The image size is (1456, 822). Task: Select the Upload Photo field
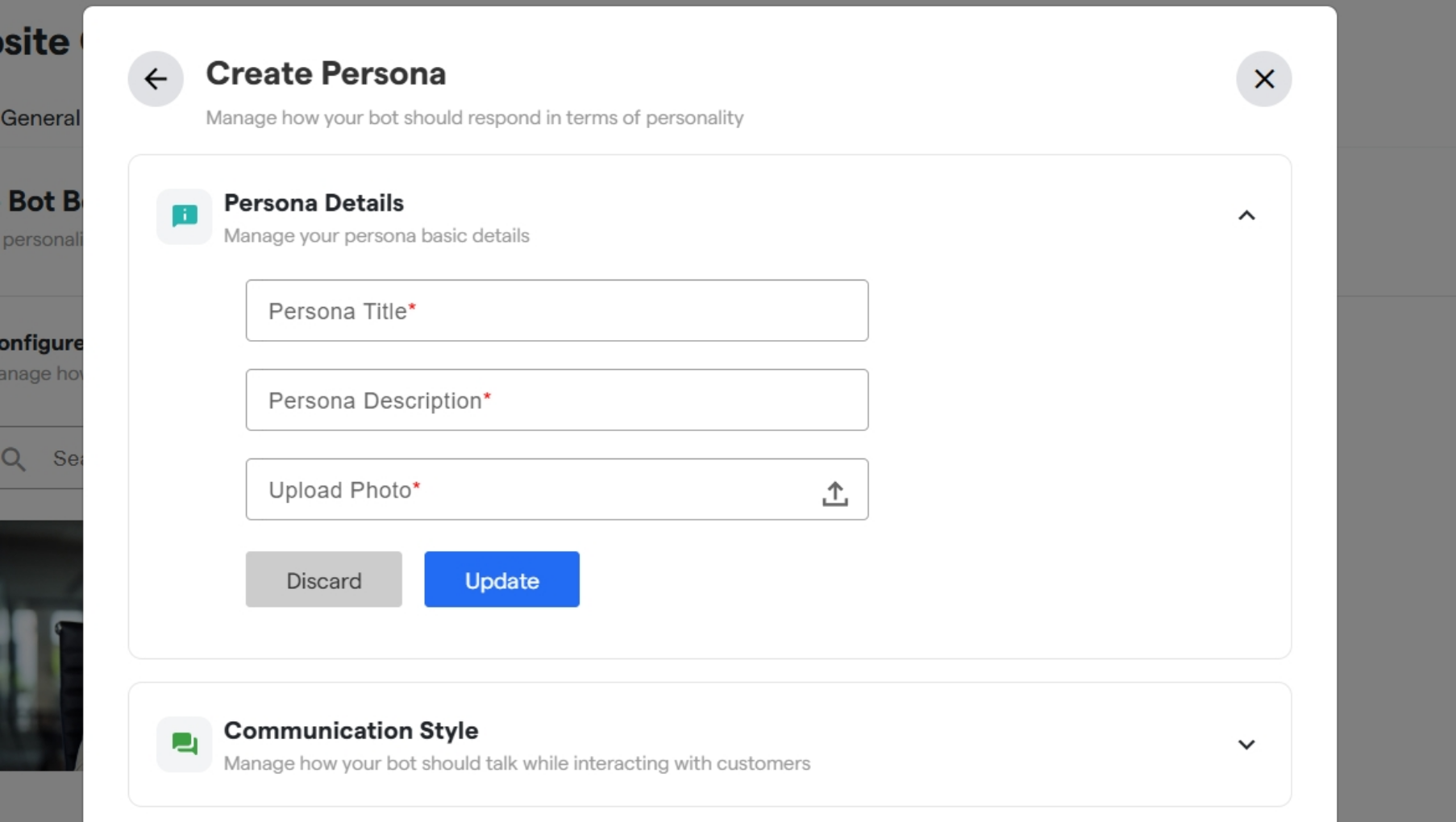[x=557, y=490]
